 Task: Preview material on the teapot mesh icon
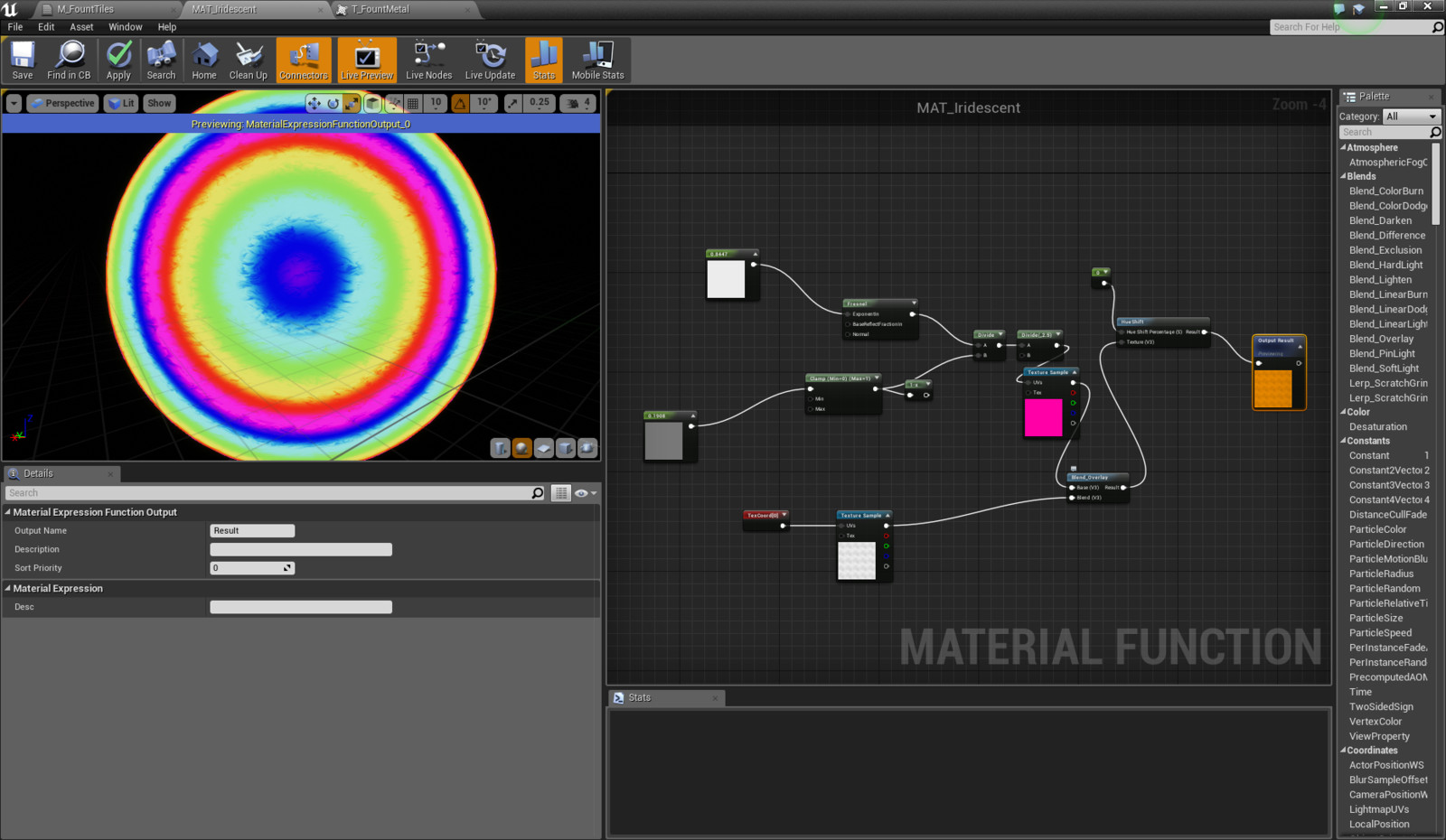pos(587,448)
